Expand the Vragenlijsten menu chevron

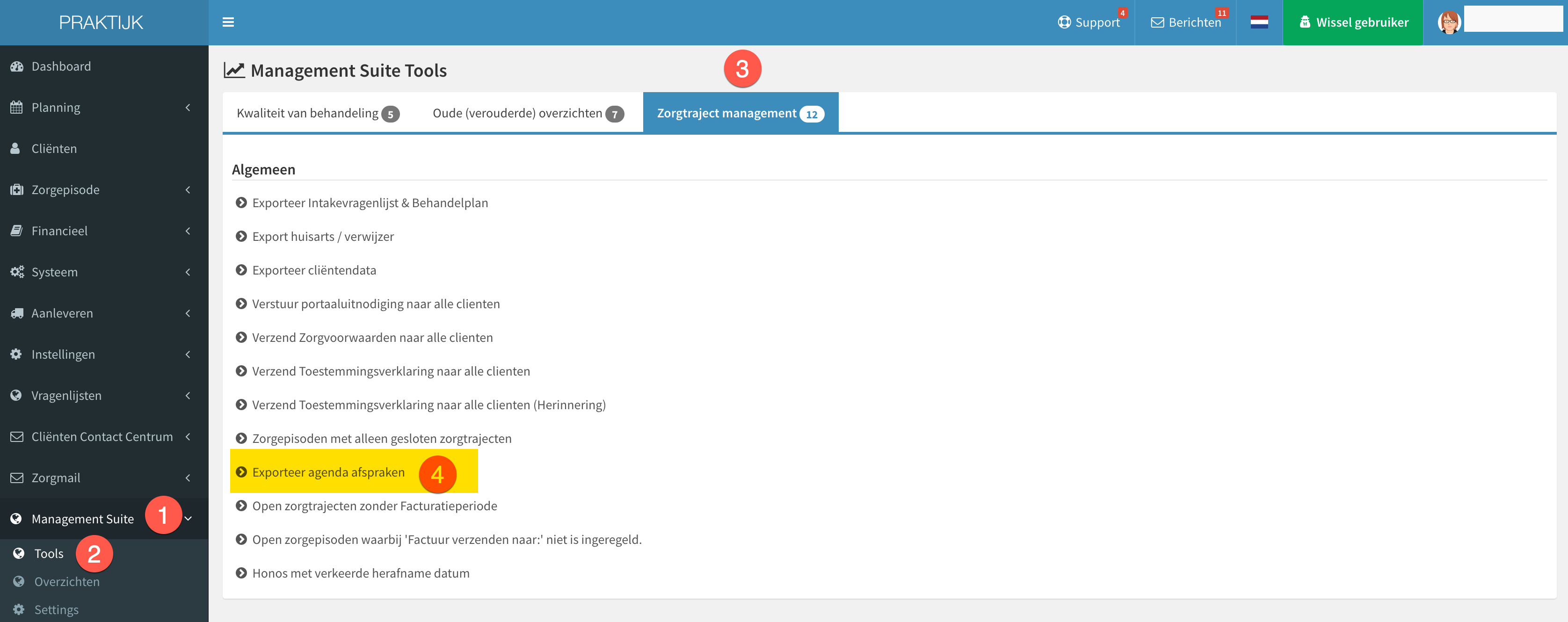[x=188, y=395]
